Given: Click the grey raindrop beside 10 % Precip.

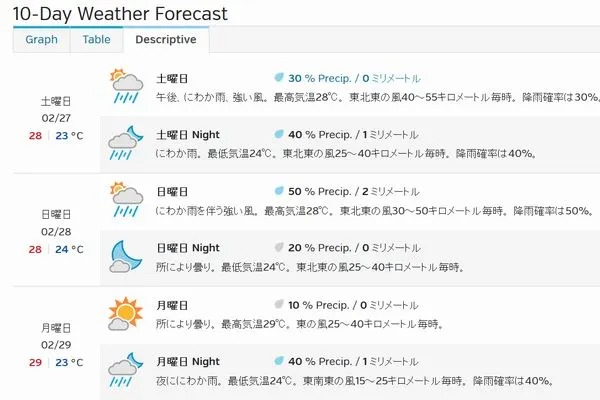Looking at the screenshot, I should tap(279, 304).
